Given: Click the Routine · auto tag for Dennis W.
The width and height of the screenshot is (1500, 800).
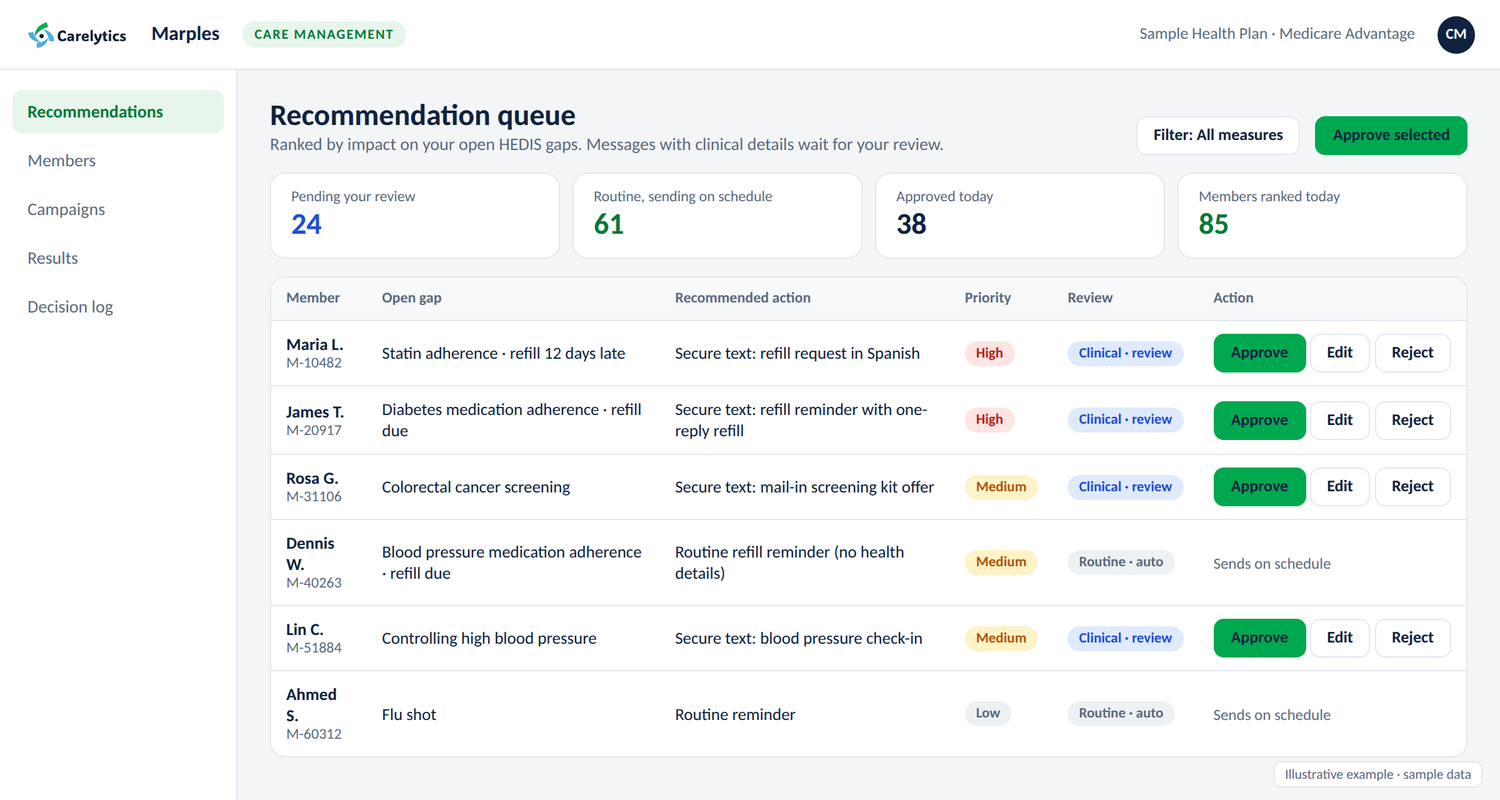Looking at the screenshot, I should [x=1121, y=562].
